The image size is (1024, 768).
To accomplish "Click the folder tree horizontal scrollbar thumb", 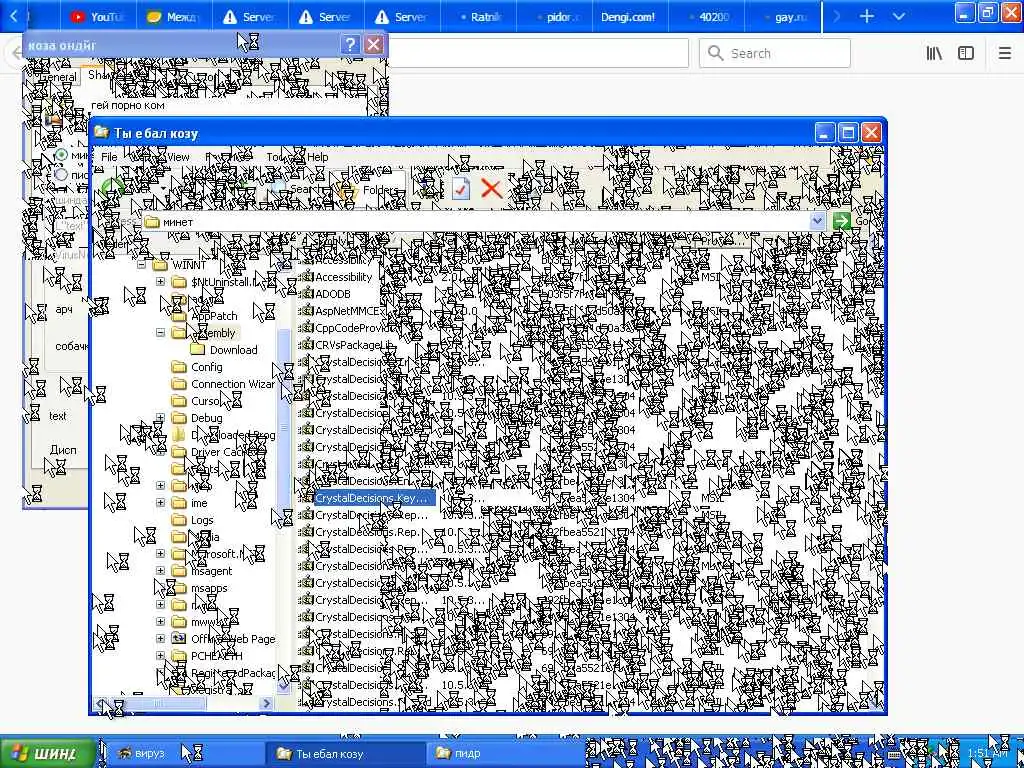I will tap(155, 703).
